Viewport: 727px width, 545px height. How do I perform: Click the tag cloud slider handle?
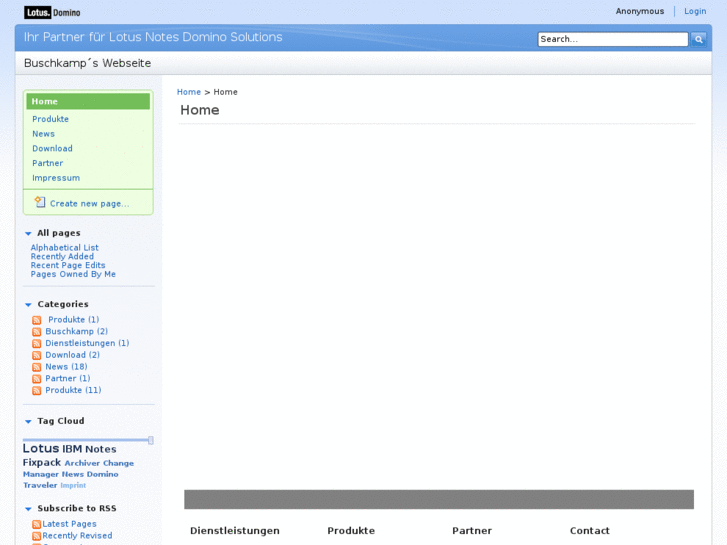tap(151, 440)
